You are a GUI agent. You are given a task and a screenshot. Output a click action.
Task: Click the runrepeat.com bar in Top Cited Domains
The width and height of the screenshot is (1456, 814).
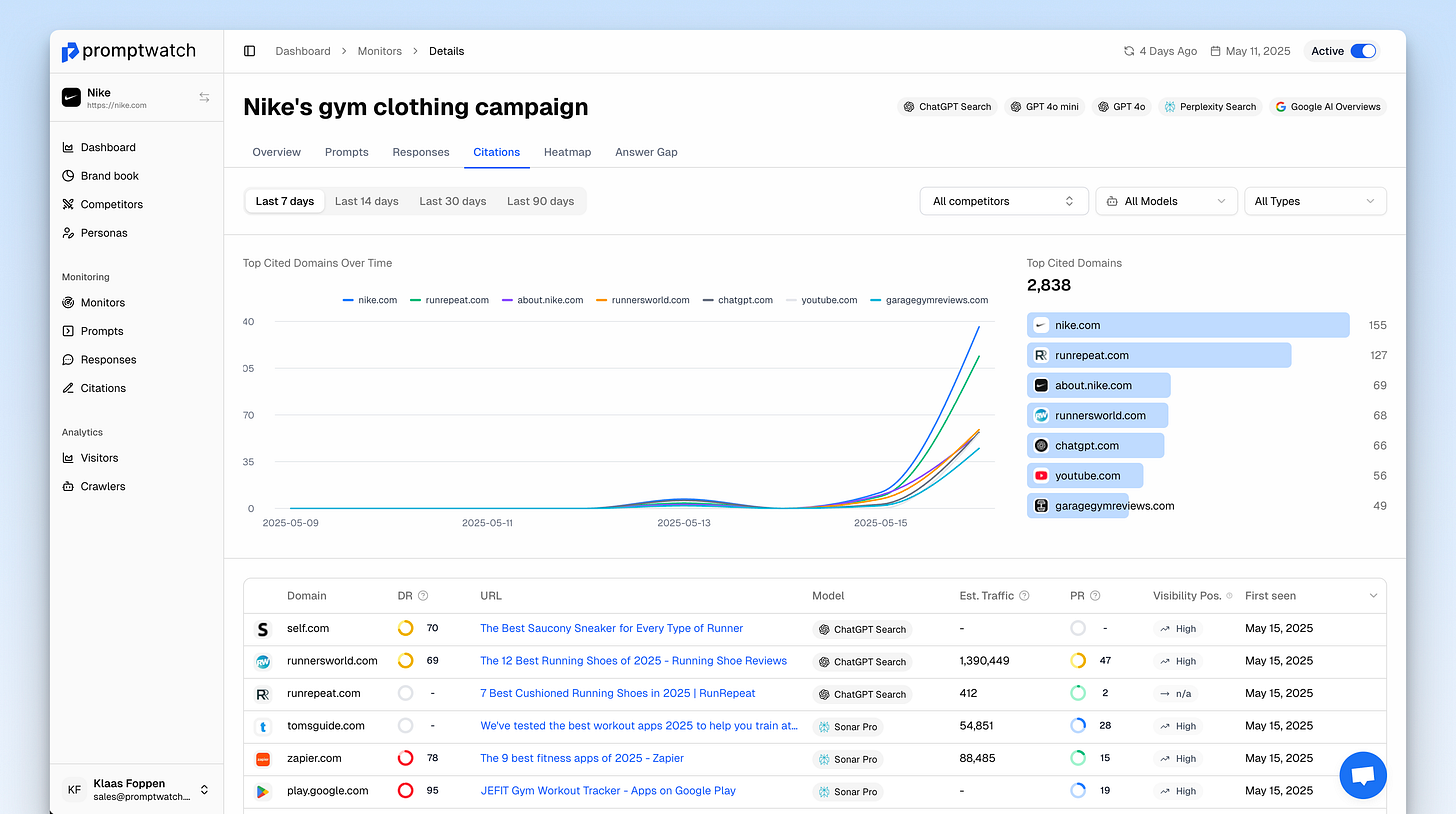pos(1159,355)
